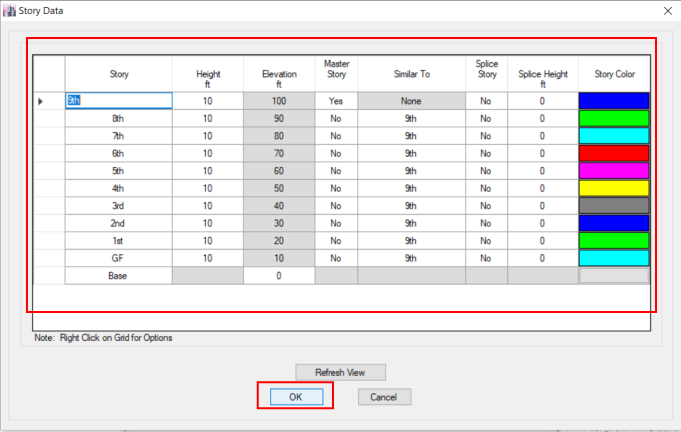Click the Story Data window title icon
Image resolution: width=681 pixels, height=432 pixels.
(10, 9)
